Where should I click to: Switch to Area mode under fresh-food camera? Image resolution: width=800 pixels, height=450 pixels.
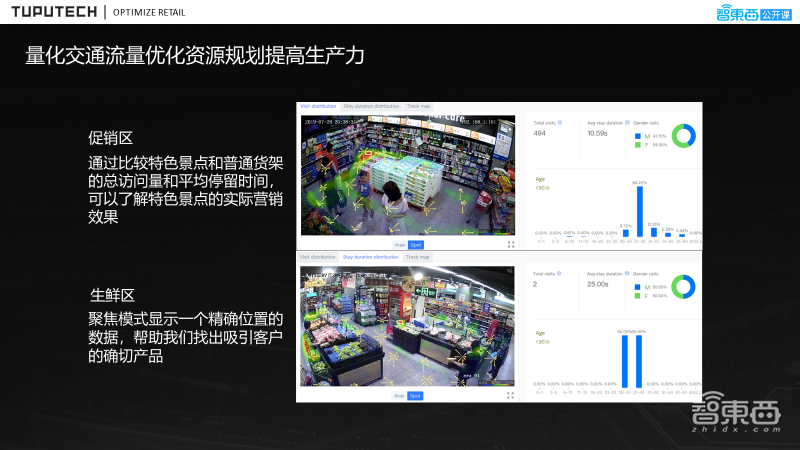pos(399,396)
